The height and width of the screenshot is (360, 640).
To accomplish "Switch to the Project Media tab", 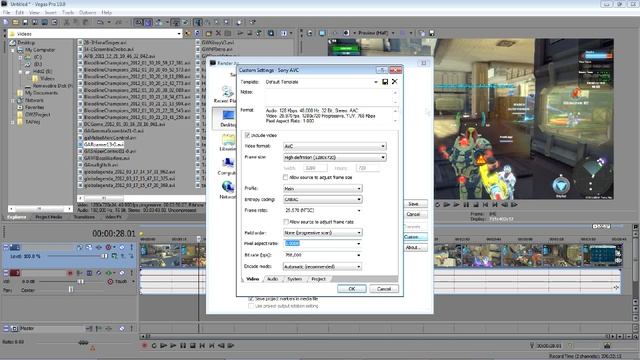I will (x=49, y=217).
